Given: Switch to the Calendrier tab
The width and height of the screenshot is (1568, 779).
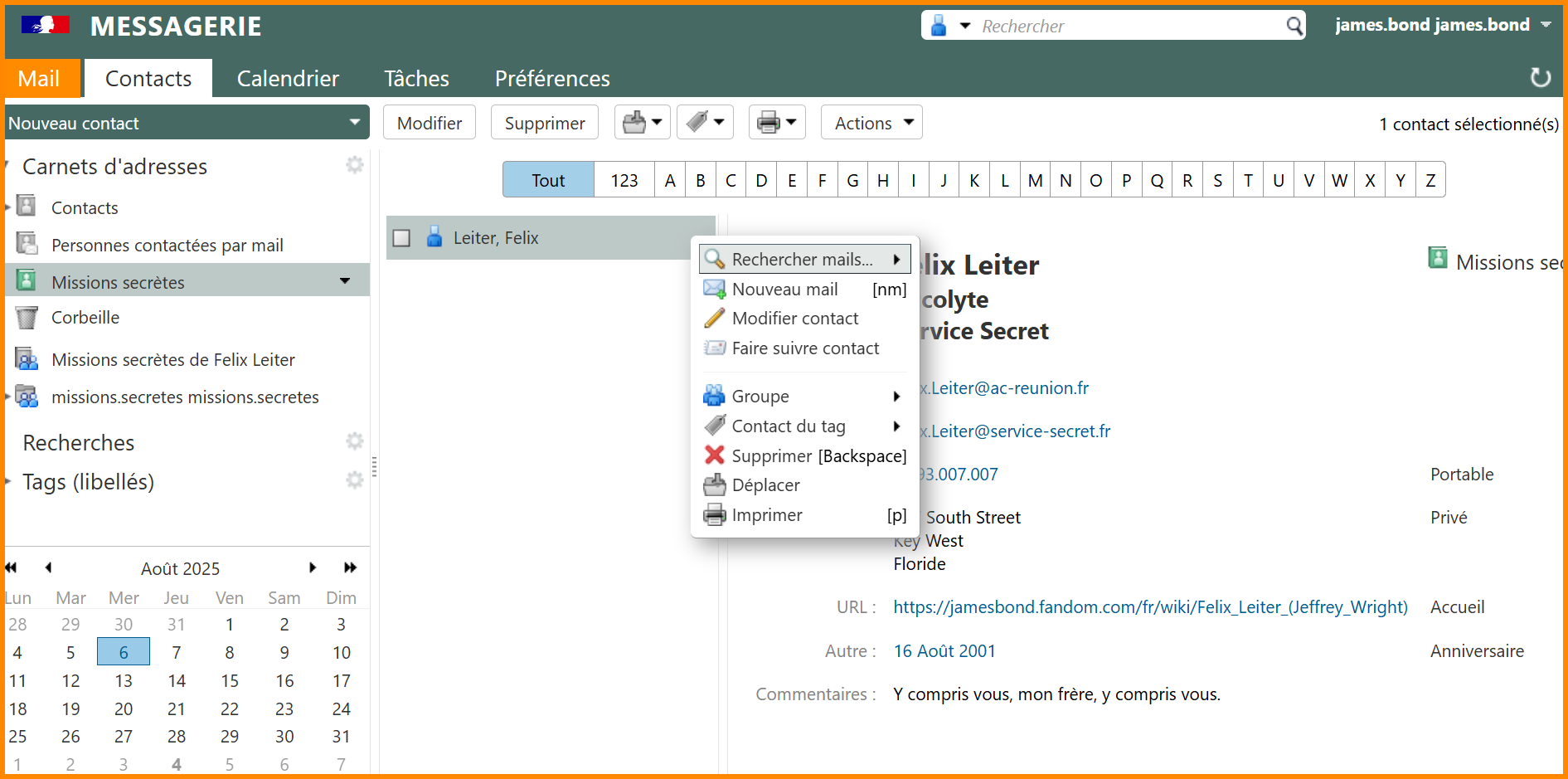Looking at the screenshot, I should [x=288, y=79].
